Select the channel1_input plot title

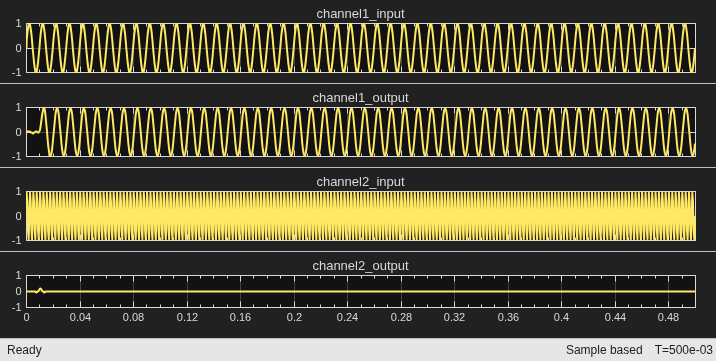coord(360,14)
